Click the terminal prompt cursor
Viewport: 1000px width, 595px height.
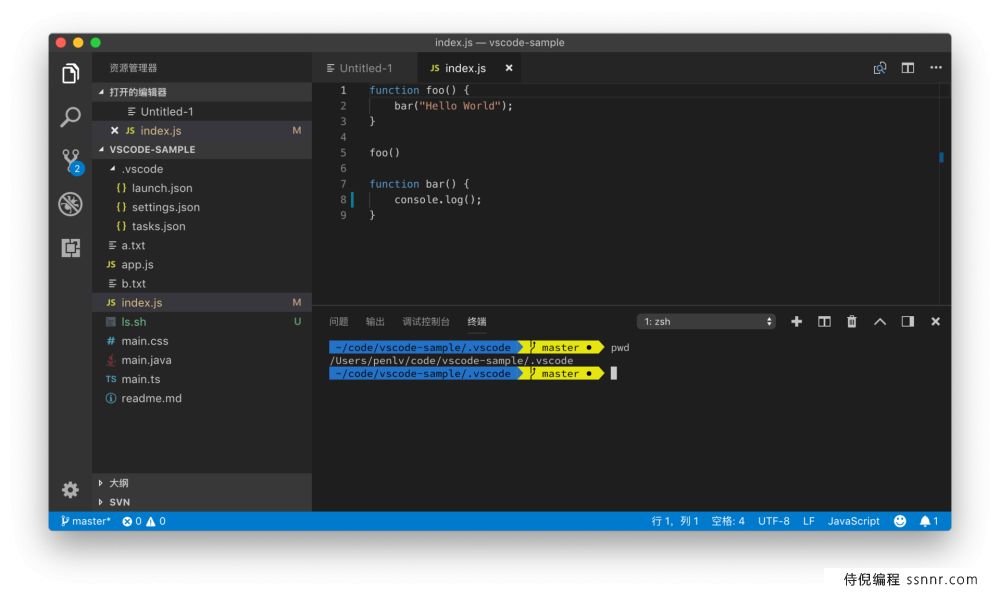[x=614, y=373]
